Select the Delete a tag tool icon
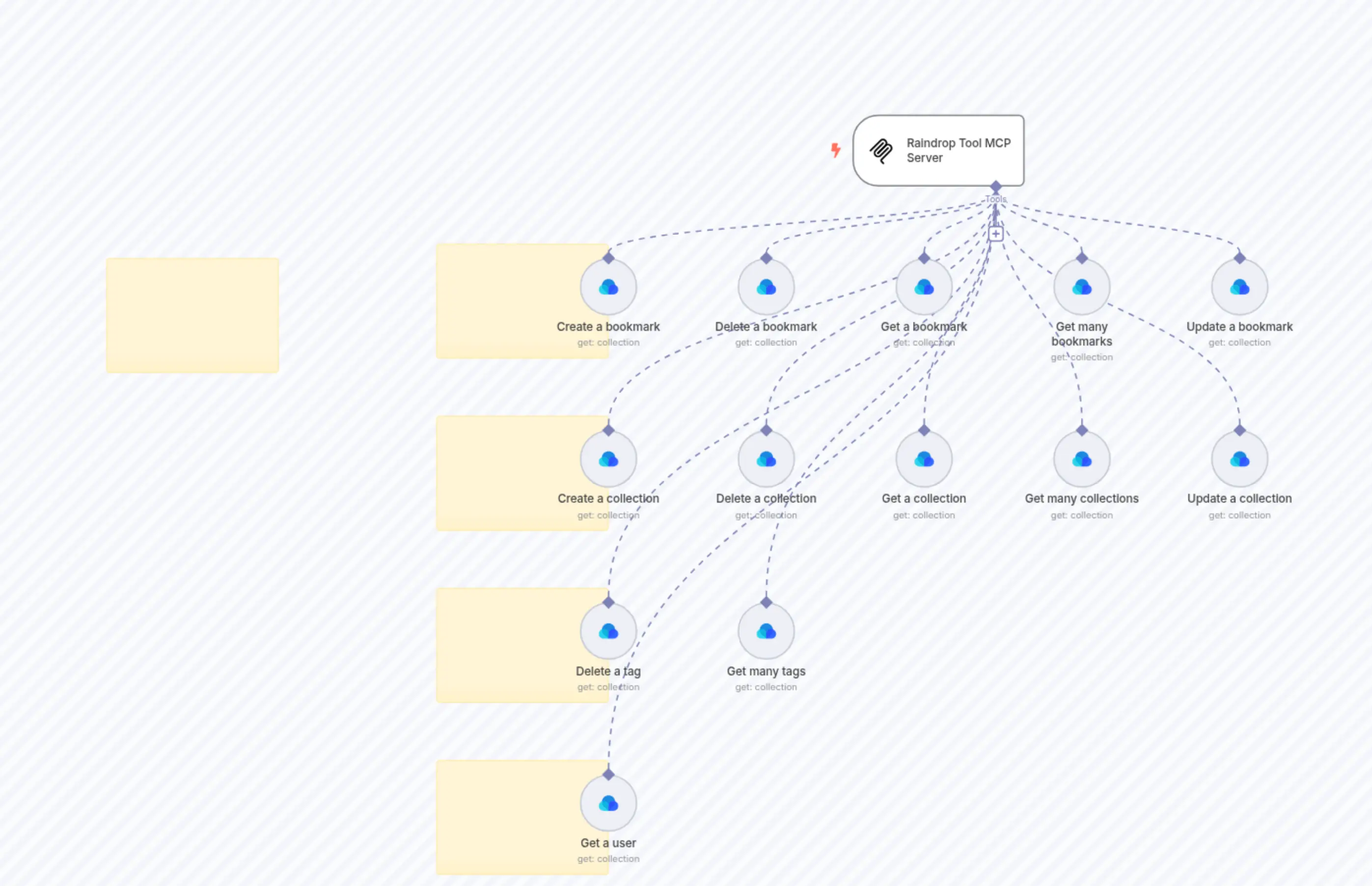The image size is (1372, 886). [609, 631]
